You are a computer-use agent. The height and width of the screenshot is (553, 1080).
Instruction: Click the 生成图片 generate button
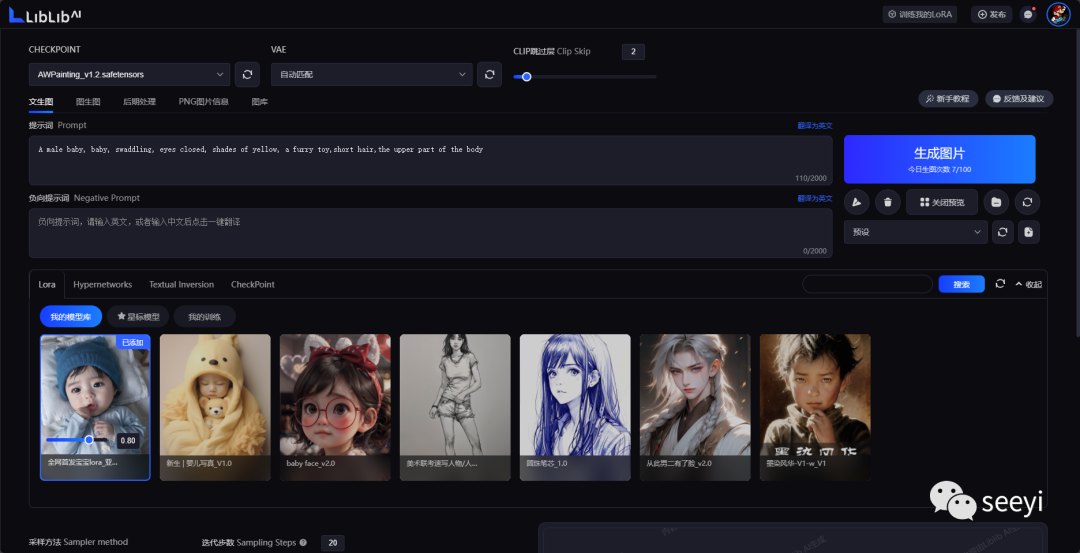click(x=939, y=158)
